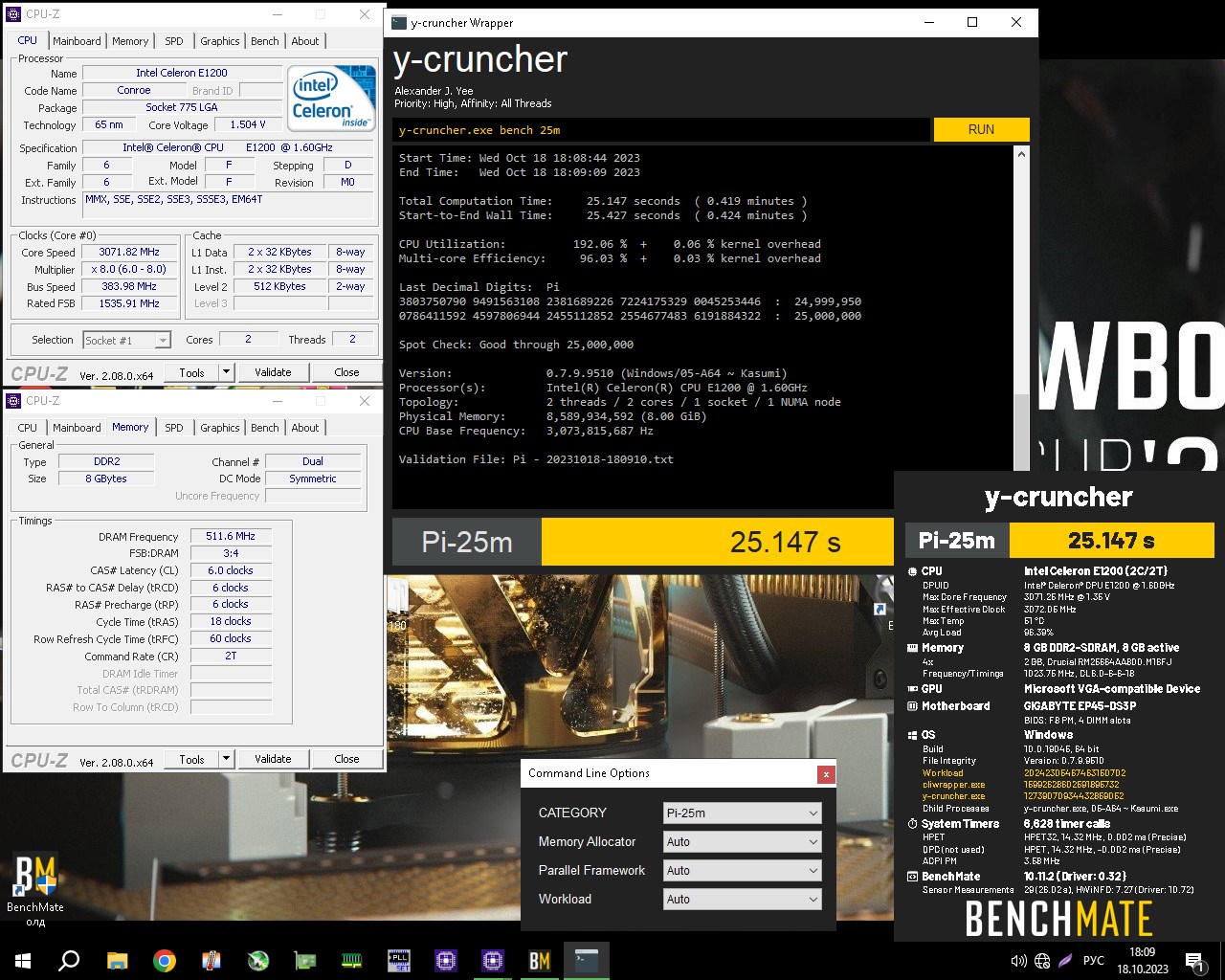This screenshot has height=980, width=1225.
Task: Open File Explorer from the taskbar
Action: [x=117, y=960]
